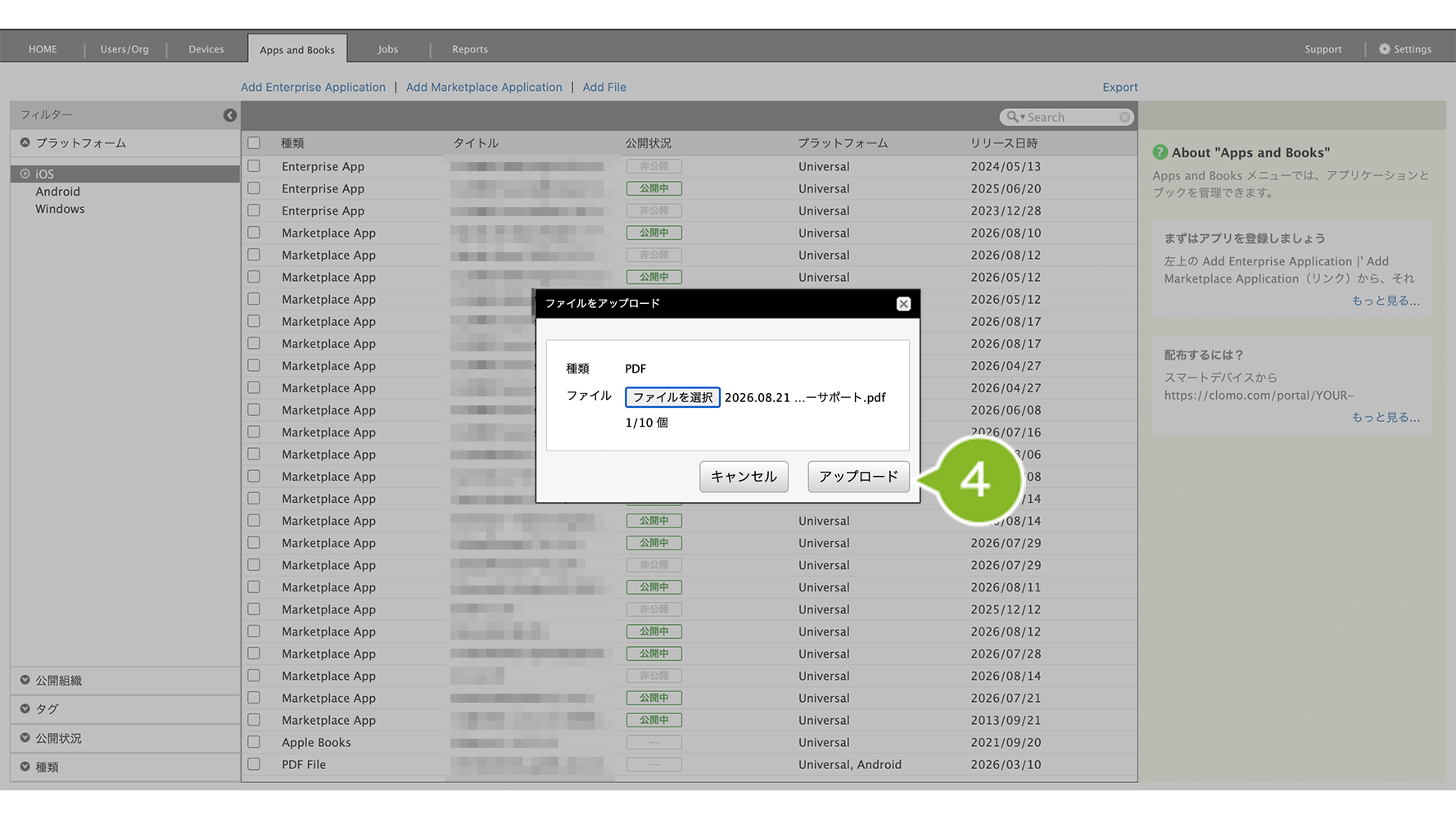This screenshot has height=819, width=1456.
Task: Click the アップロード button
Action: [x=858, y=477]
